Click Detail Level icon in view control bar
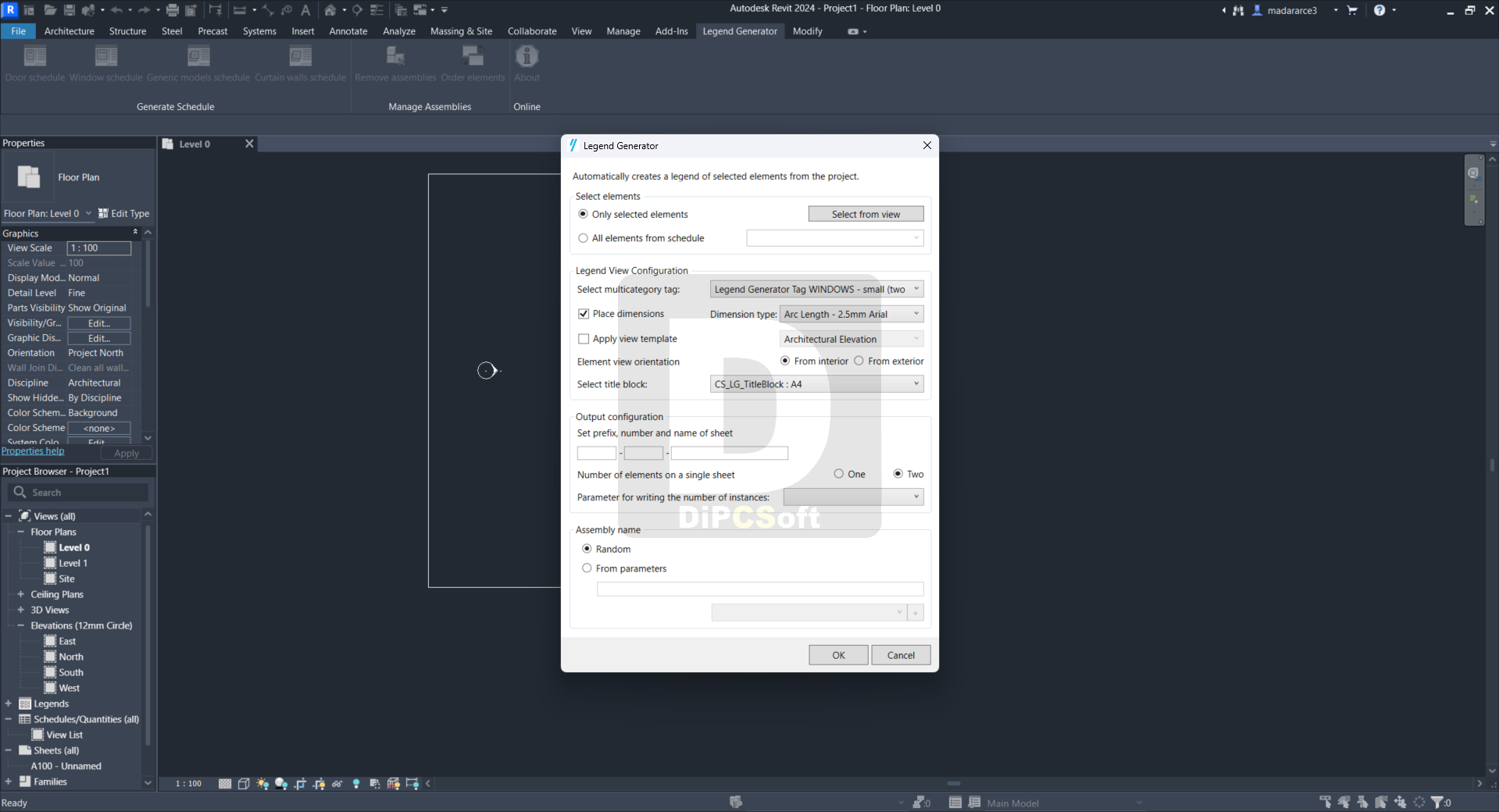This screenshot has height=812, width=1500. (x=225, y=783)
